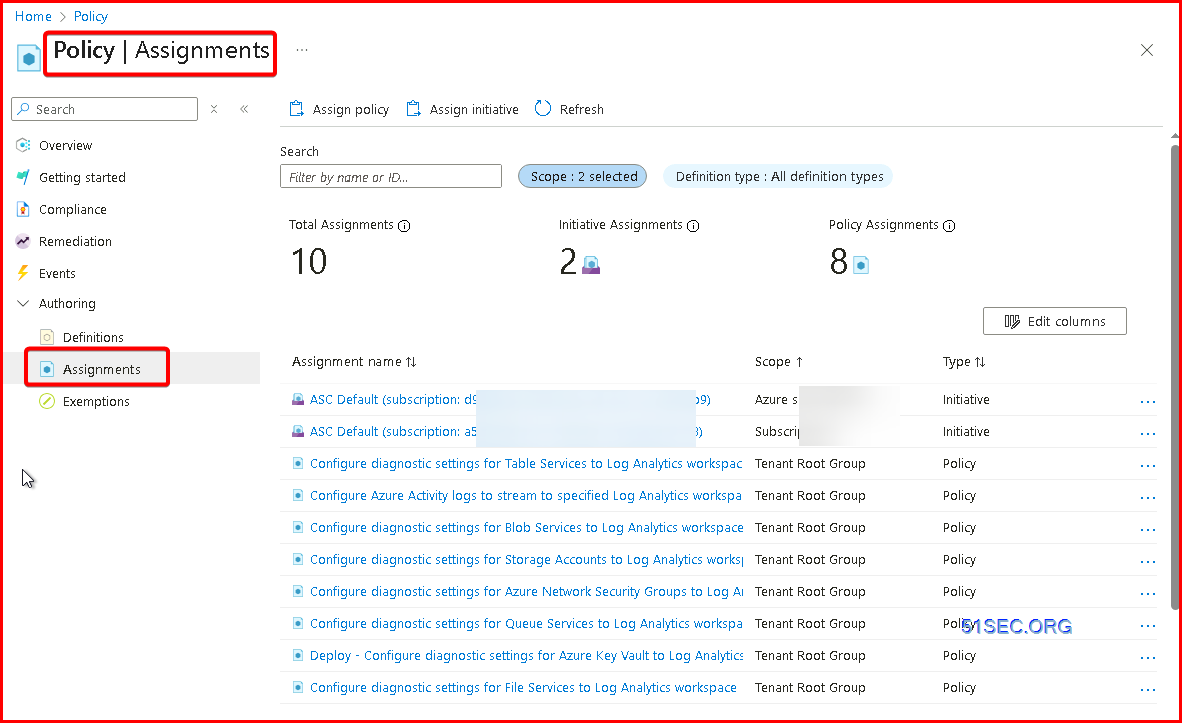Click the Assignments icon under Authoring
This screenshot has height=723, width=1182.
(47, 369)
